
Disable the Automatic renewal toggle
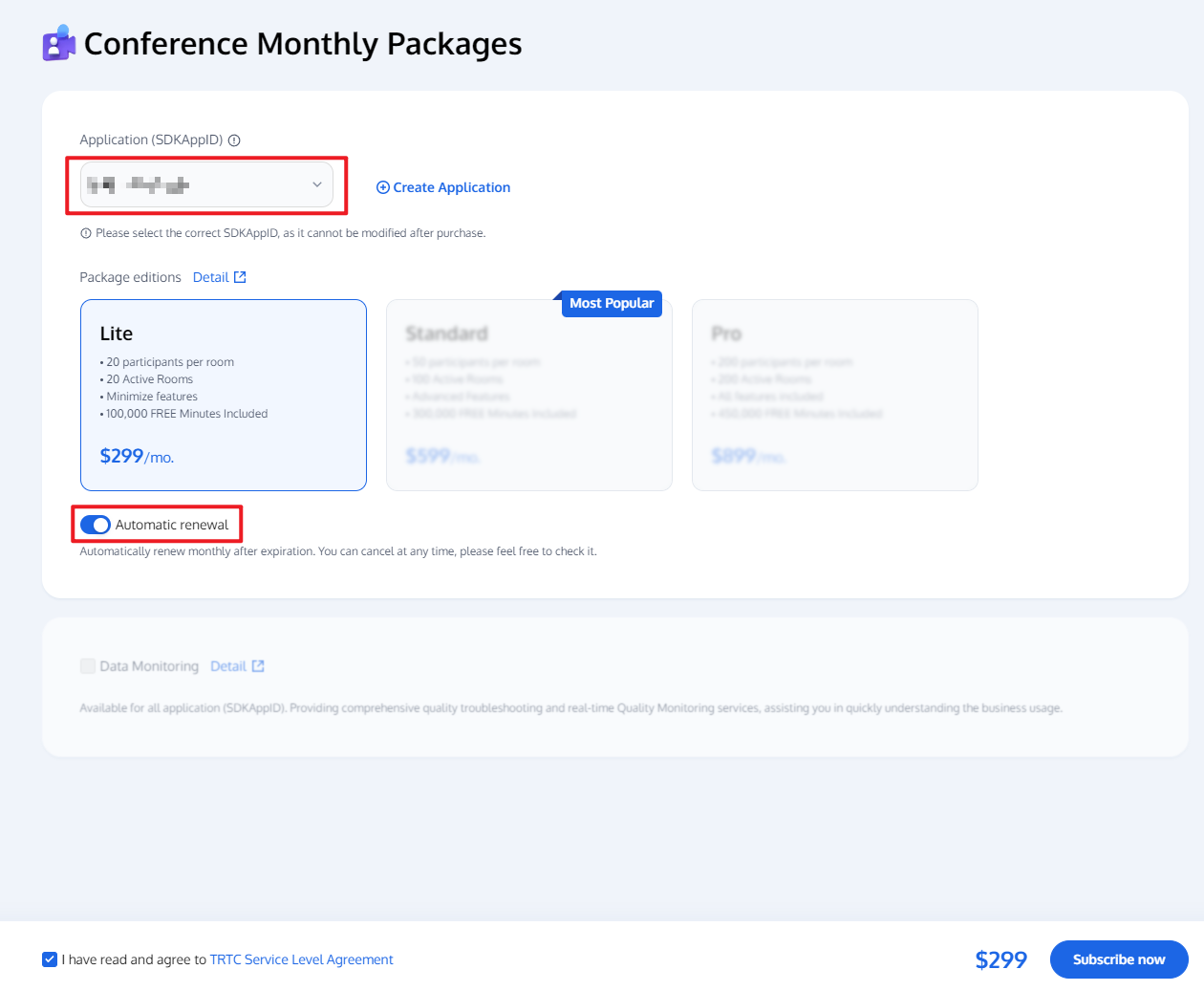(95, 524)
